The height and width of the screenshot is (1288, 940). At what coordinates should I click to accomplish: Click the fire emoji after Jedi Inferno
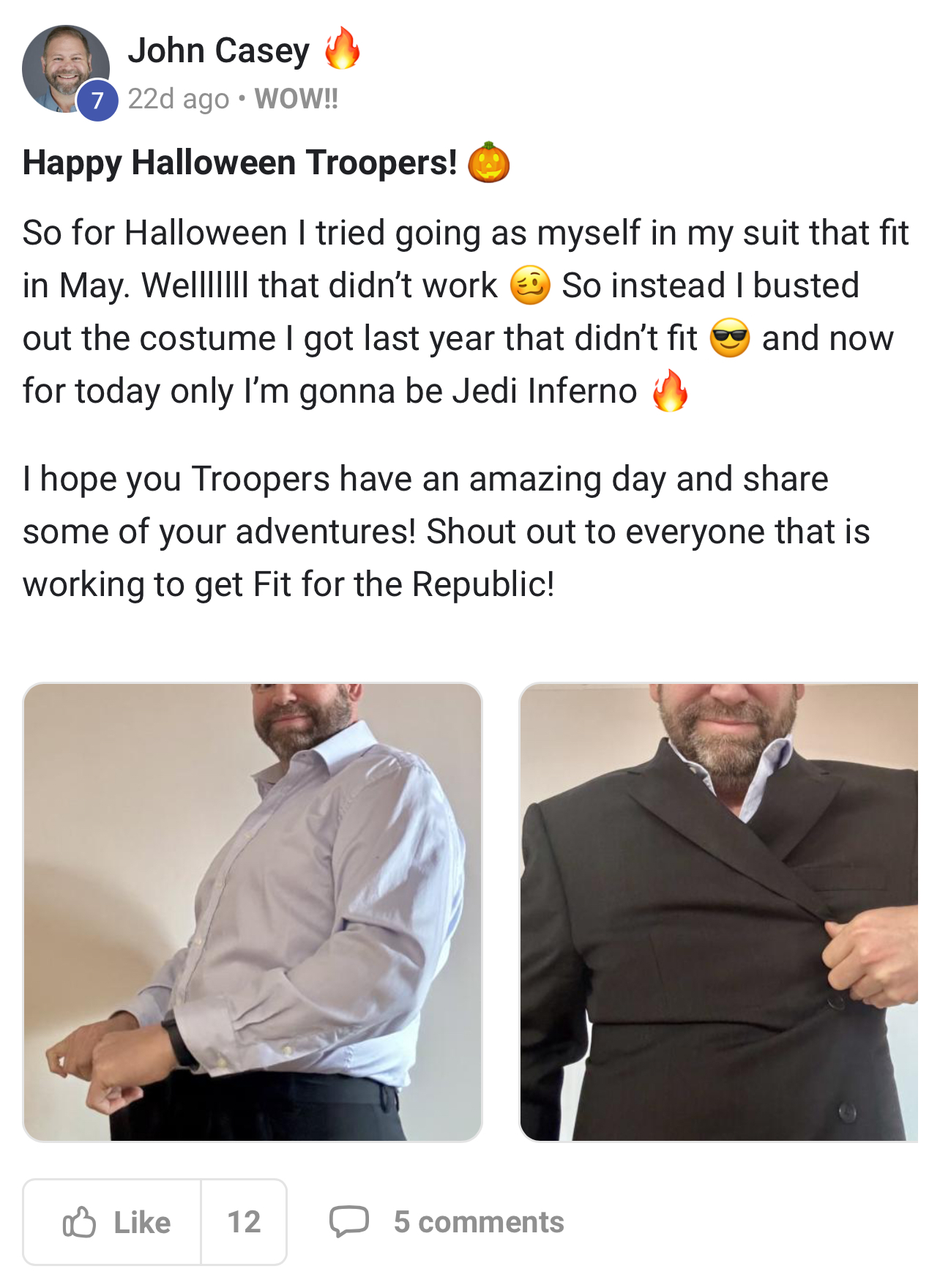[x=670, y=390]
